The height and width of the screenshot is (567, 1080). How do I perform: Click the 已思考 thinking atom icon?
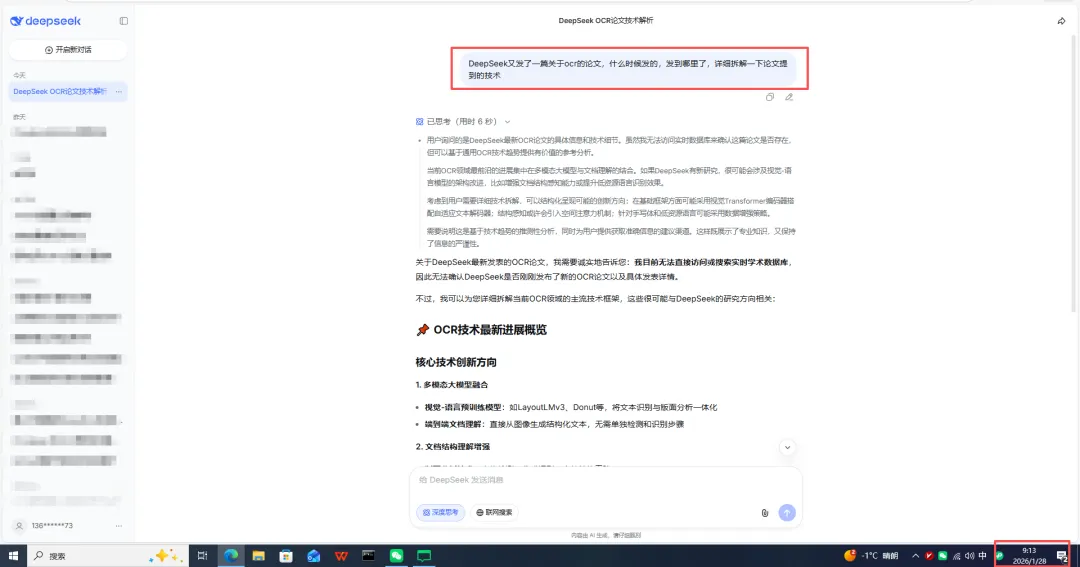(419, 122)
